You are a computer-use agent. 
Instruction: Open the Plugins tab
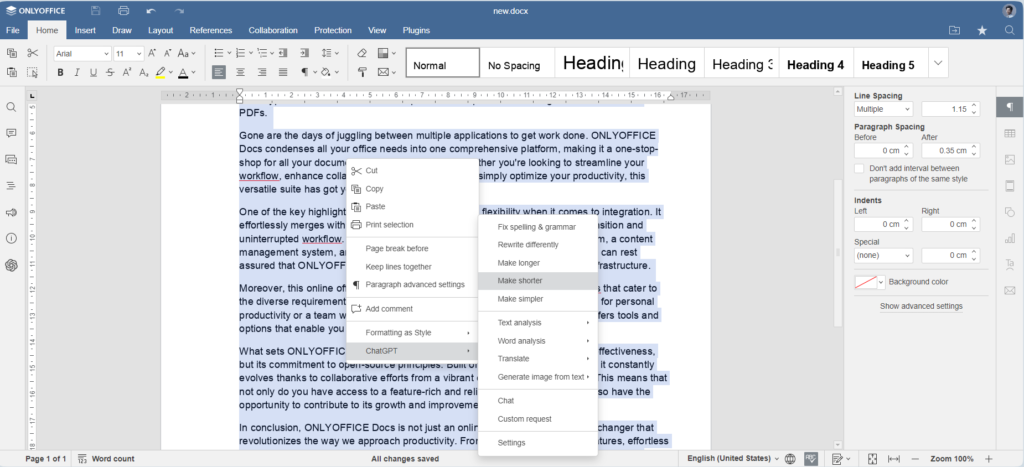tap(416, 30)
